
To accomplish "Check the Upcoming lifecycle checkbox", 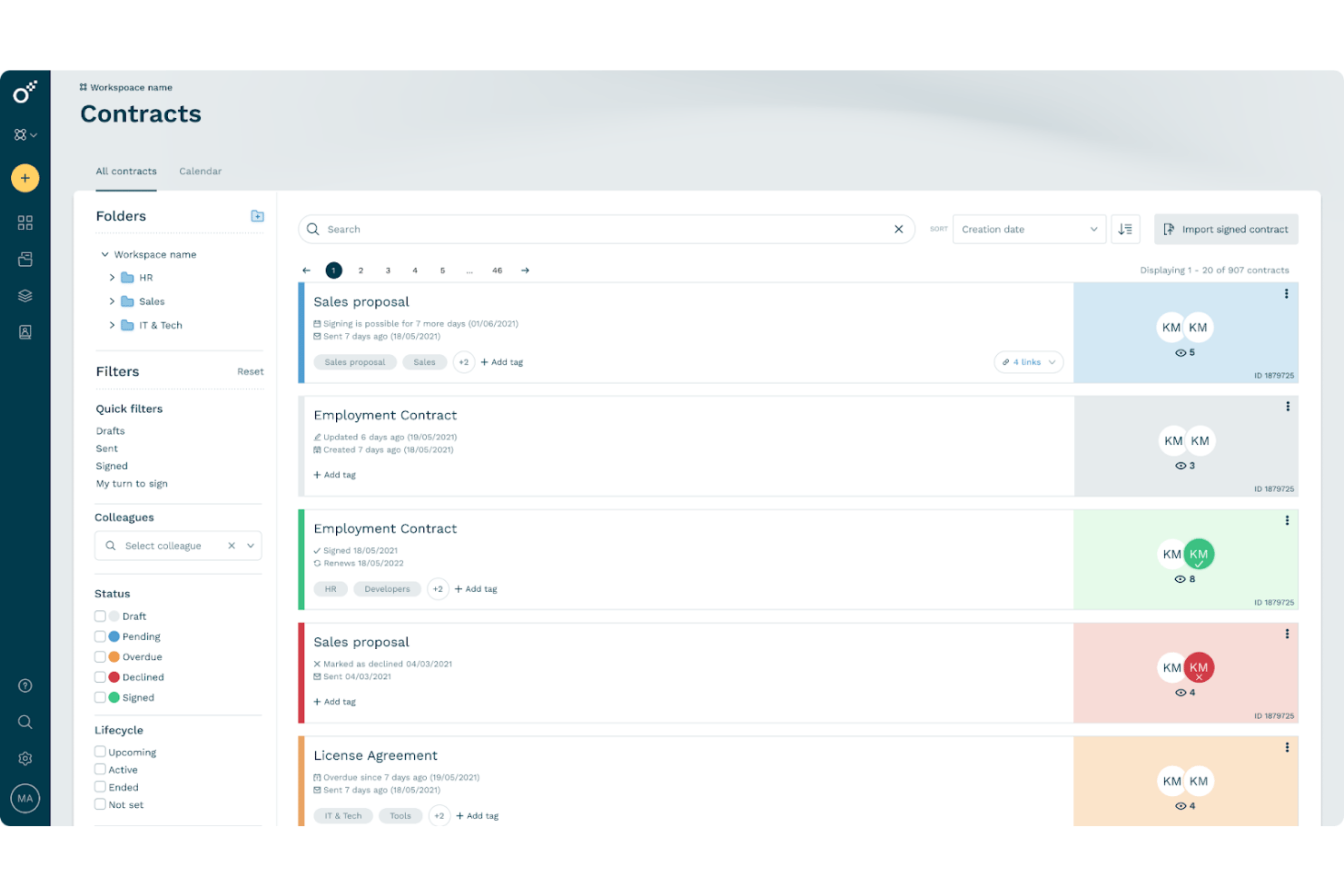I will point(100,752).
